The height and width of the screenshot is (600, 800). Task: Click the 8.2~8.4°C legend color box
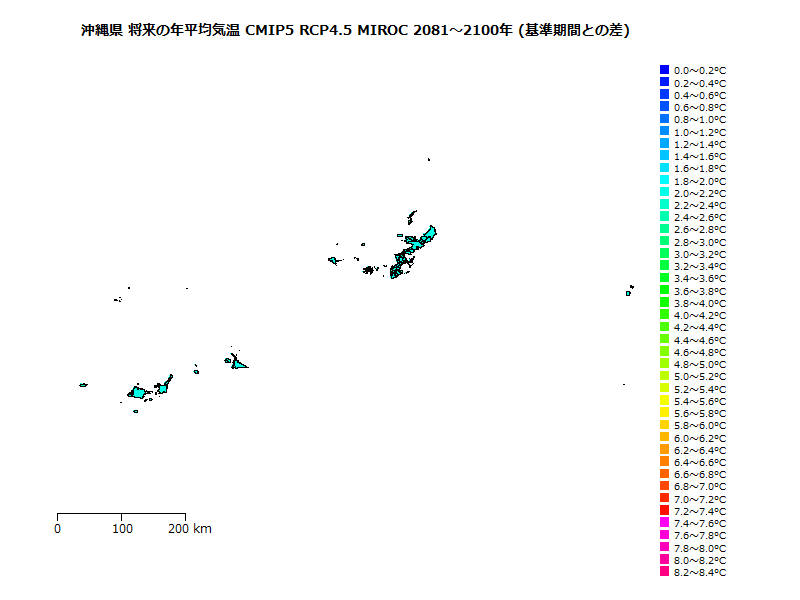[664, 572]
